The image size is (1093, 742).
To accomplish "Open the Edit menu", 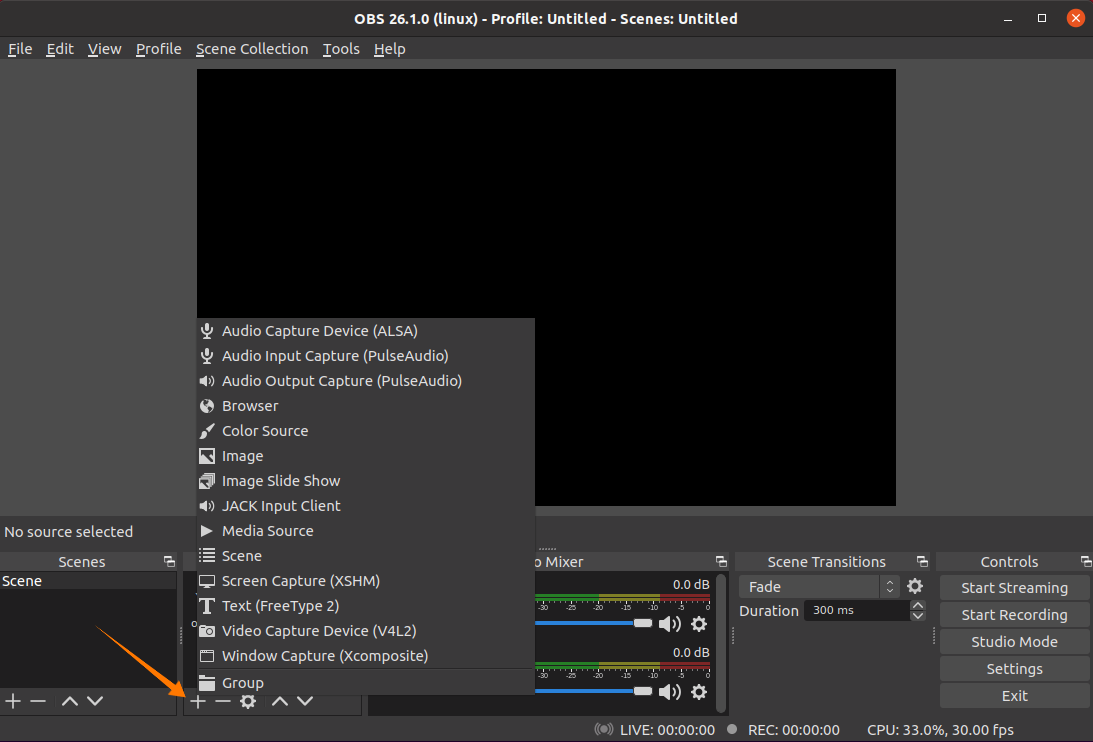I will (x=60, y=49).
